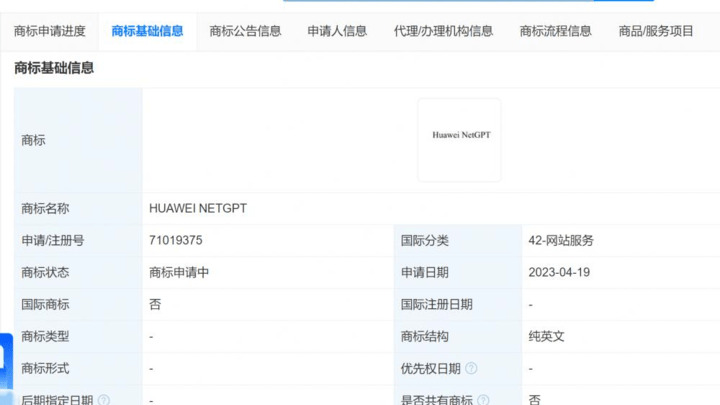Select the trademark name HUAWEI NETGPT
Viewport: 720px width, 405px height.
[198, 208]
